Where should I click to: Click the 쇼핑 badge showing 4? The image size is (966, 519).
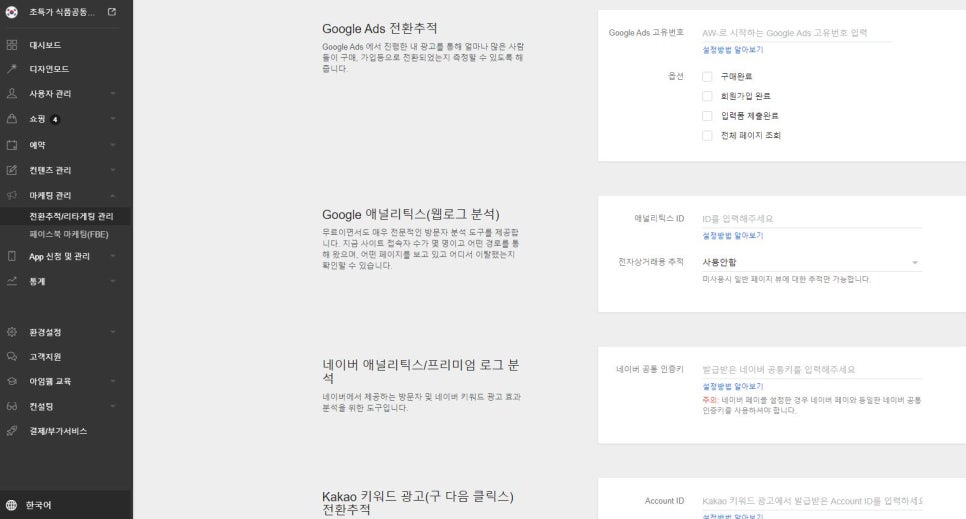[55, 120]
